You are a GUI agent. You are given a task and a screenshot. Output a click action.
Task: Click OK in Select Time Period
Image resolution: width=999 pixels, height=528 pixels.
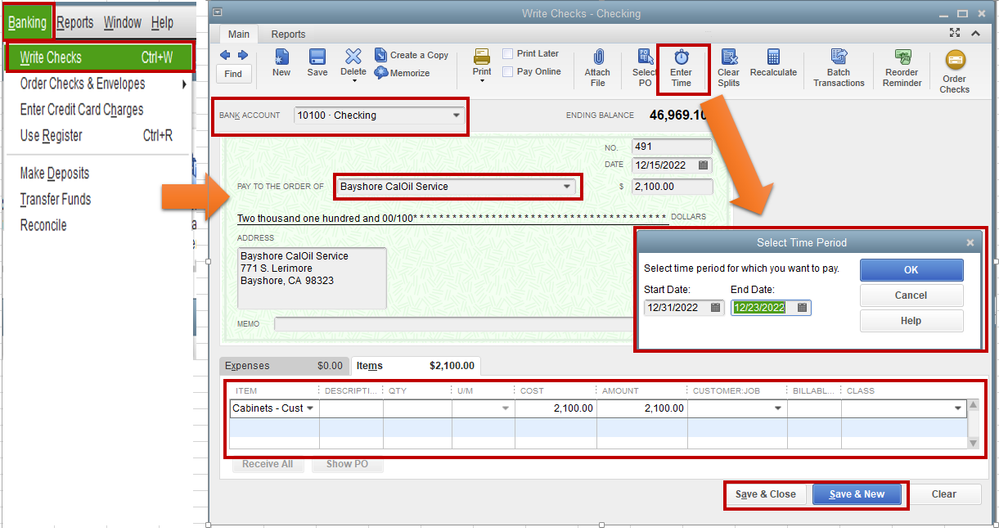(911, 270)
